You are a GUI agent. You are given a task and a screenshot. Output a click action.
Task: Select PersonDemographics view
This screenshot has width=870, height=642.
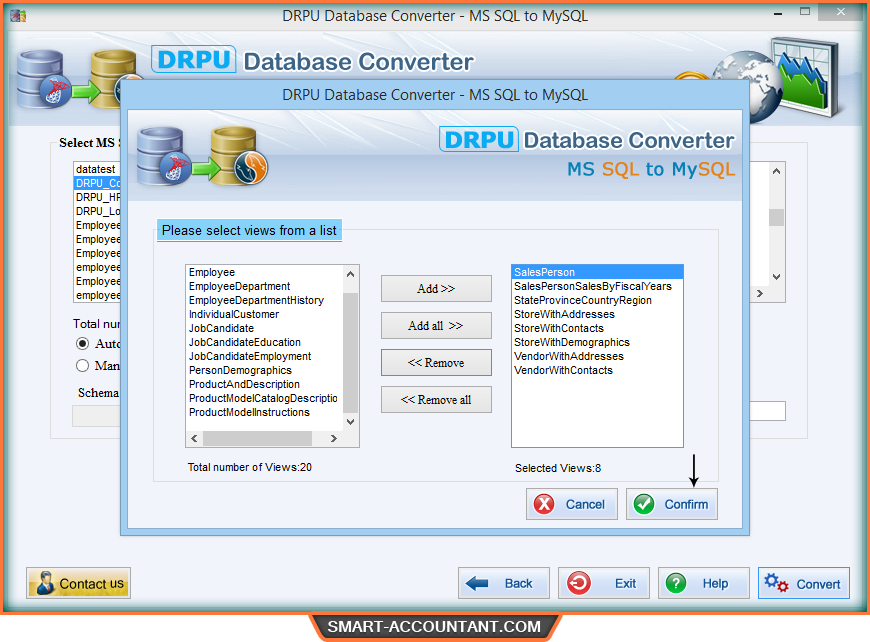(264, 370)
